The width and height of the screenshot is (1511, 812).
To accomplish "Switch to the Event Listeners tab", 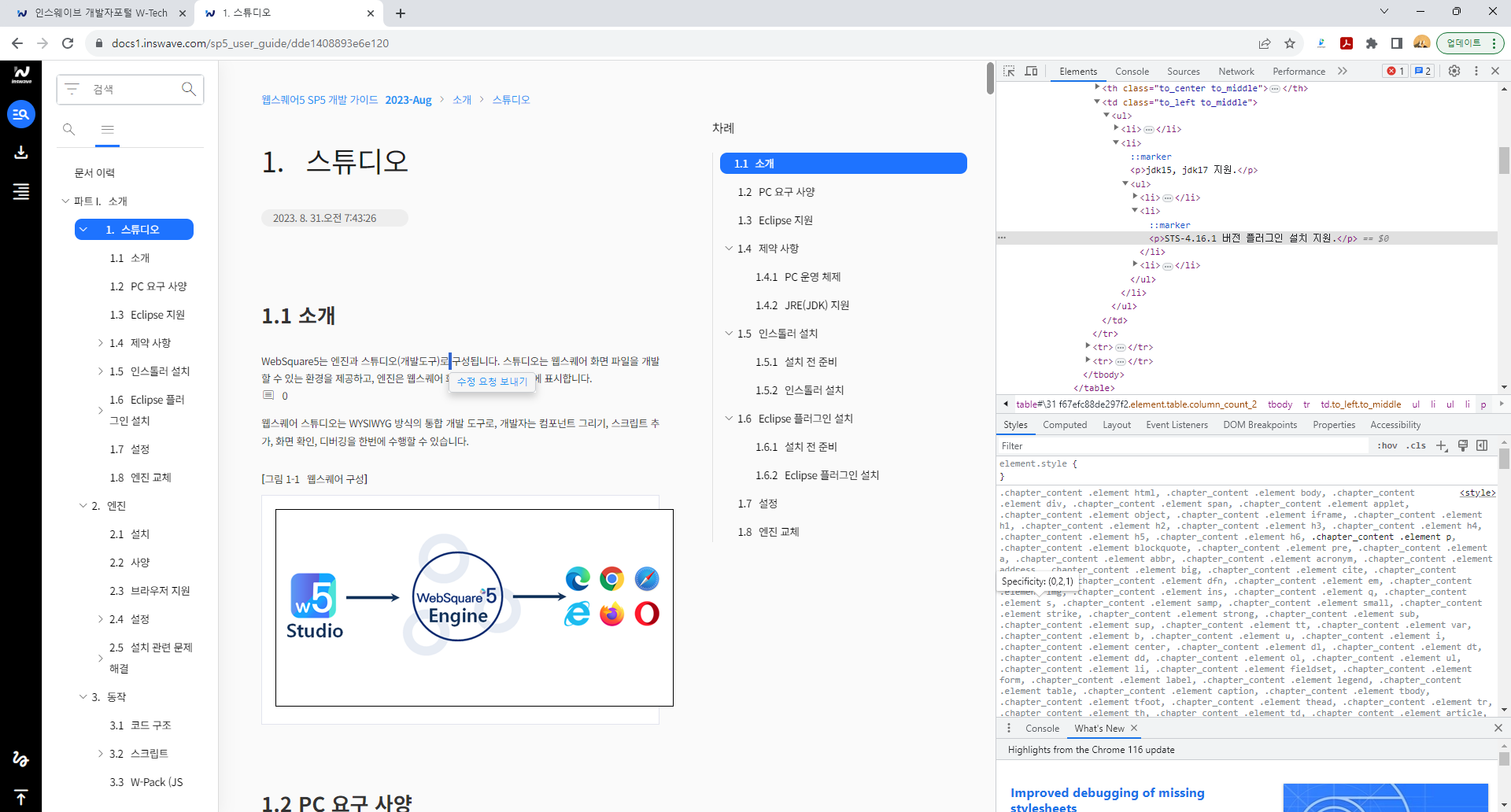I will pyautogui.click(x=1177, y=425).
